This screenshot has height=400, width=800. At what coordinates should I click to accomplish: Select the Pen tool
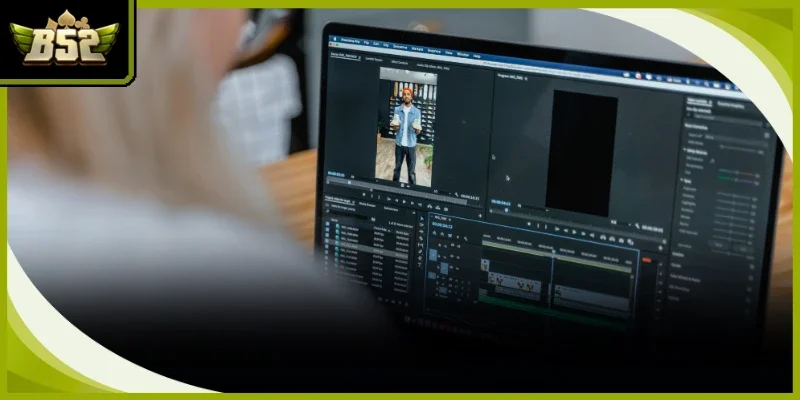pos(420,252)
